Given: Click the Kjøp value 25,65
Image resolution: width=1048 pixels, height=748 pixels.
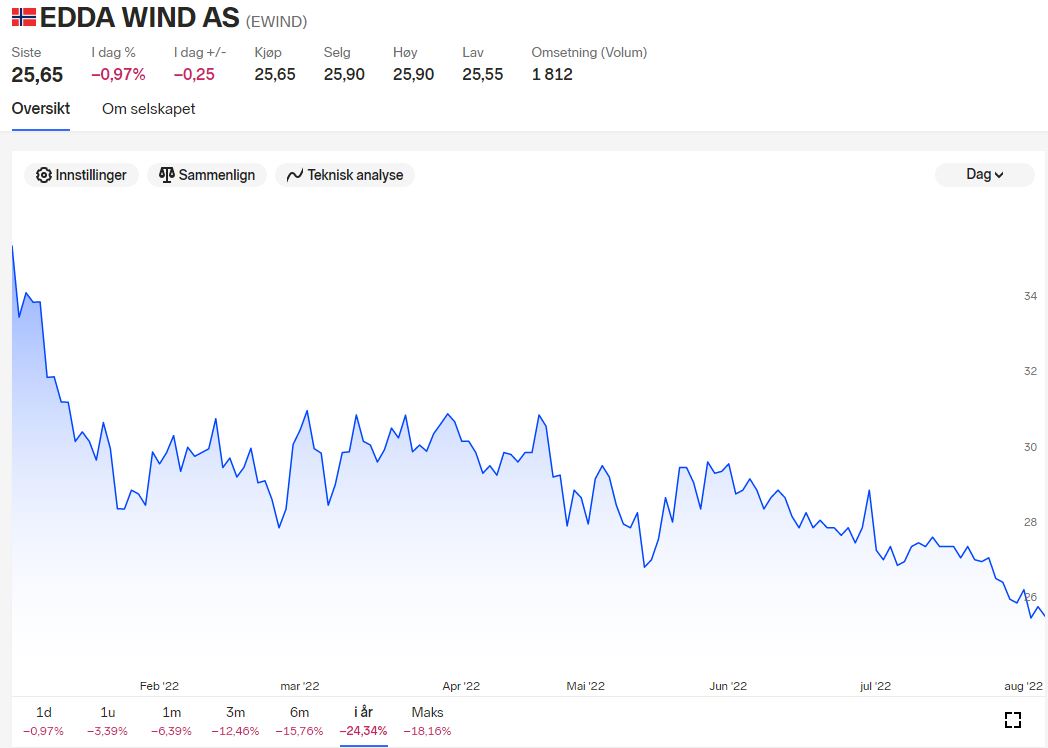Looking at the screenshot, I should point(275,74).
